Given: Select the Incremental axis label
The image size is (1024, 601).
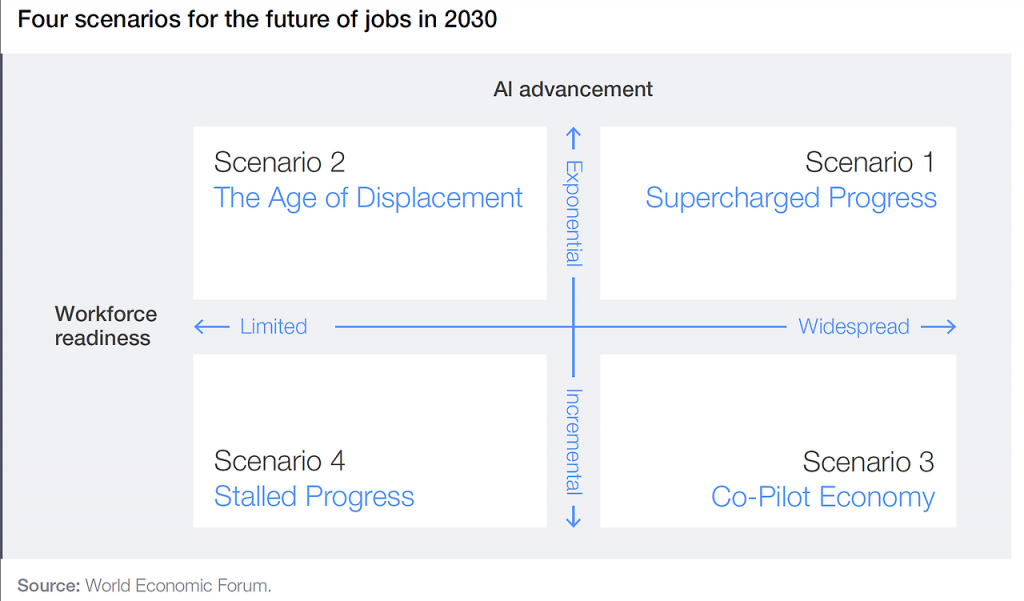Looking at the screenshot, I should [574, 441].
